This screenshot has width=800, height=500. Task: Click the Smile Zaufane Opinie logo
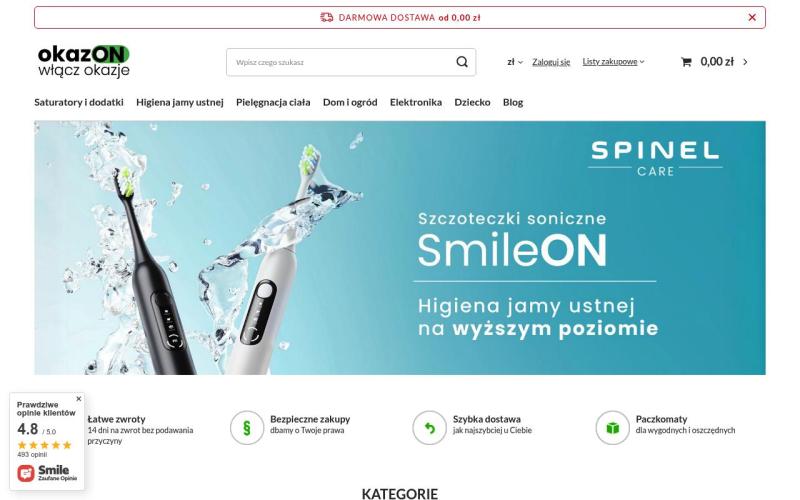tap(47, 472)
